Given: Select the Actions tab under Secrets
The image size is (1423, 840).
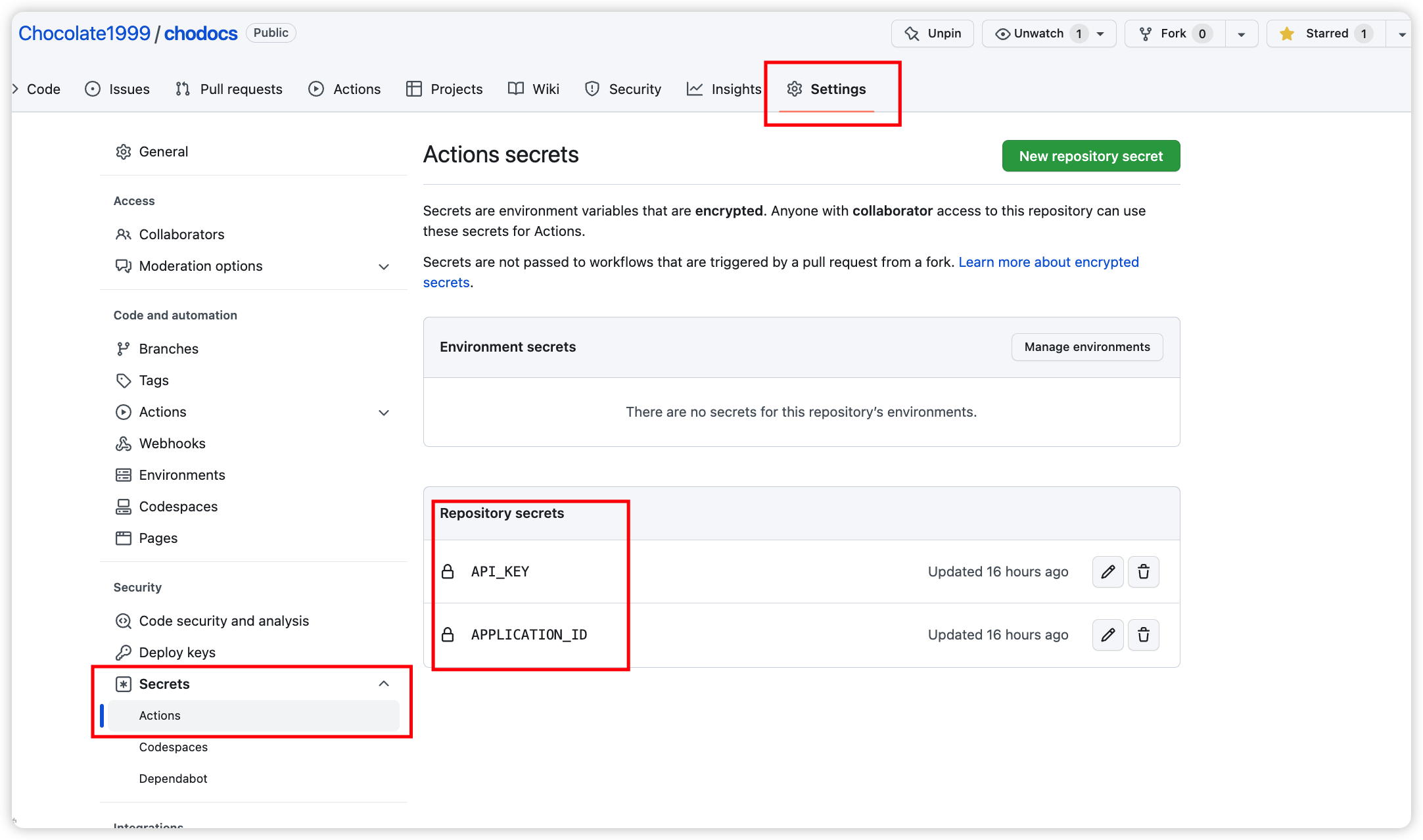Looking at the screenshot, I should tap(159, 715).
